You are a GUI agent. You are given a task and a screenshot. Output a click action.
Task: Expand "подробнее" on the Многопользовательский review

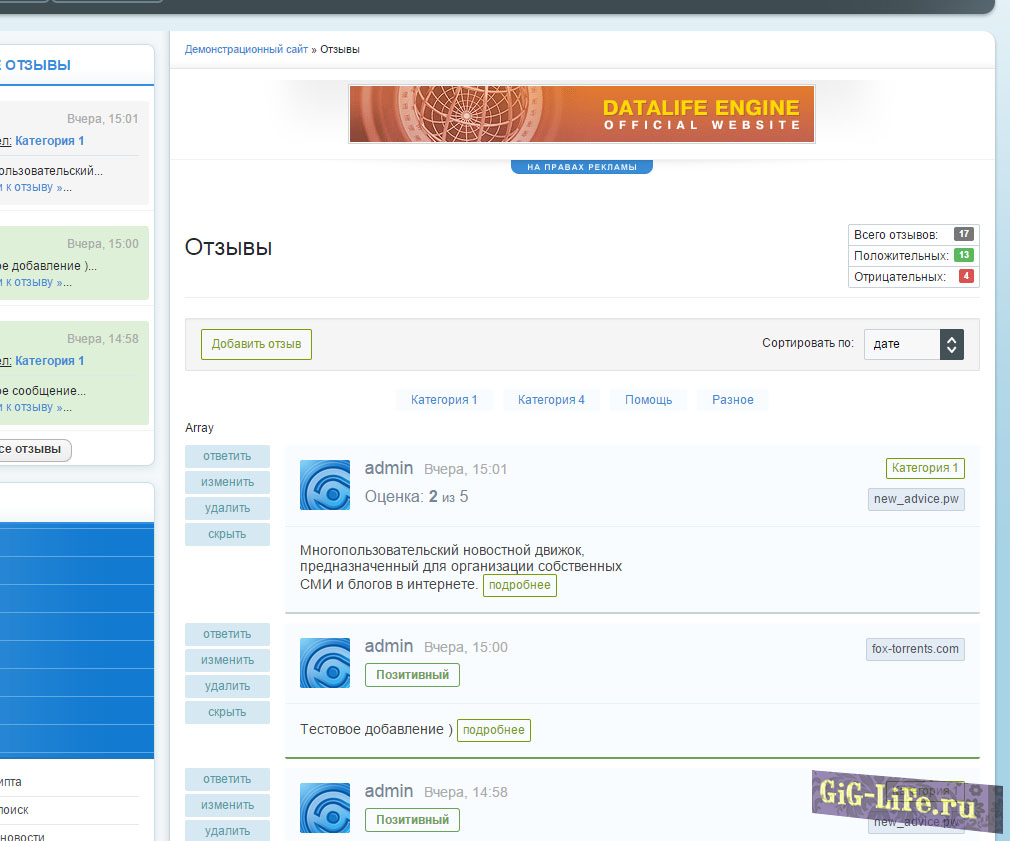(x=519, y=585)
